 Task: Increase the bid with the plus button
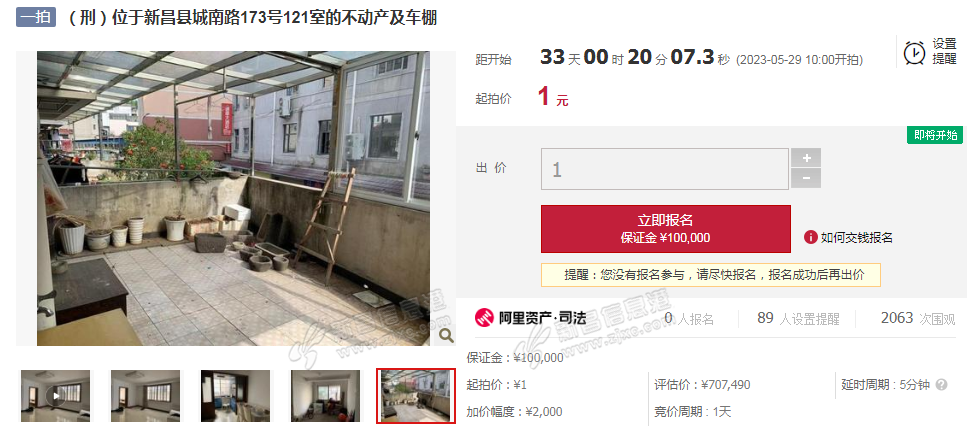point(806,158)
